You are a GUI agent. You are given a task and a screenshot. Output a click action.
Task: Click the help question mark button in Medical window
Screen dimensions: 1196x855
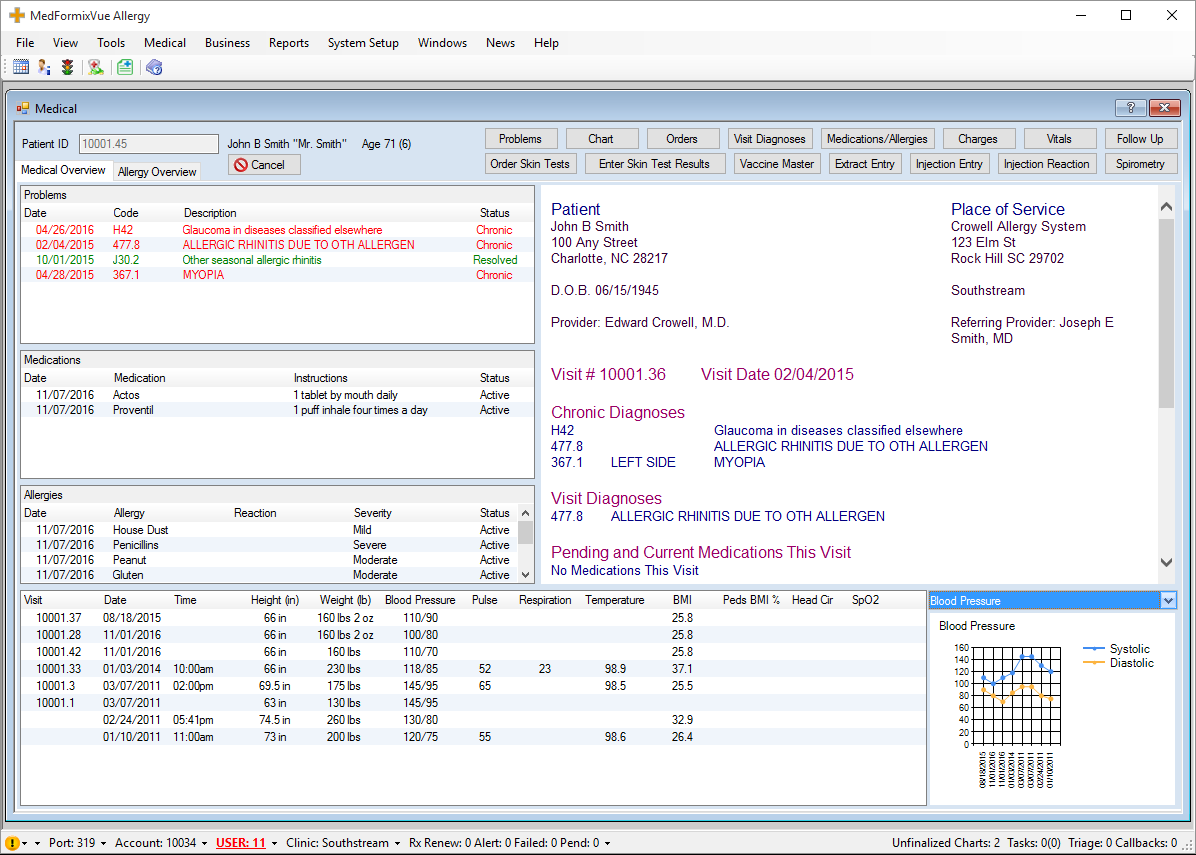[1130, 108]
